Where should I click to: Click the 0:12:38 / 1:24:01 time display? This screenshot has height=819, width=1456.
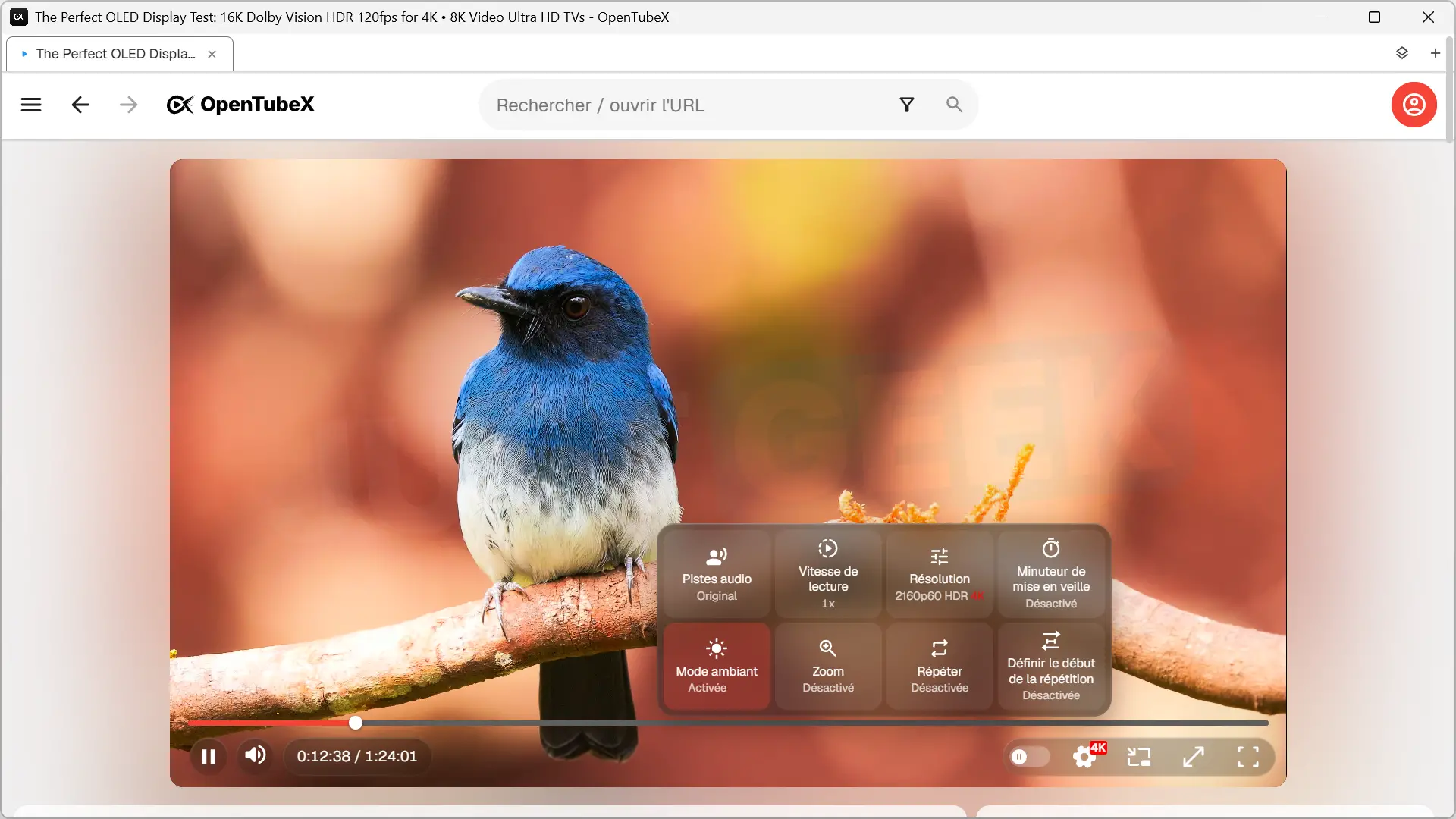[x=357, y=756]
